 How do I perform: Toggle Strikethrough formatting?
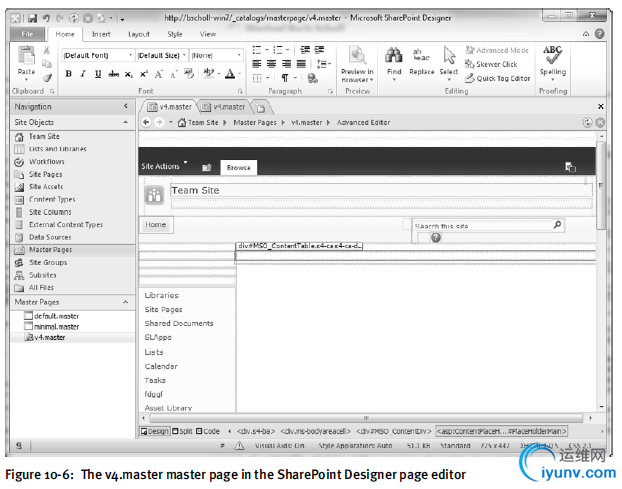113,74
